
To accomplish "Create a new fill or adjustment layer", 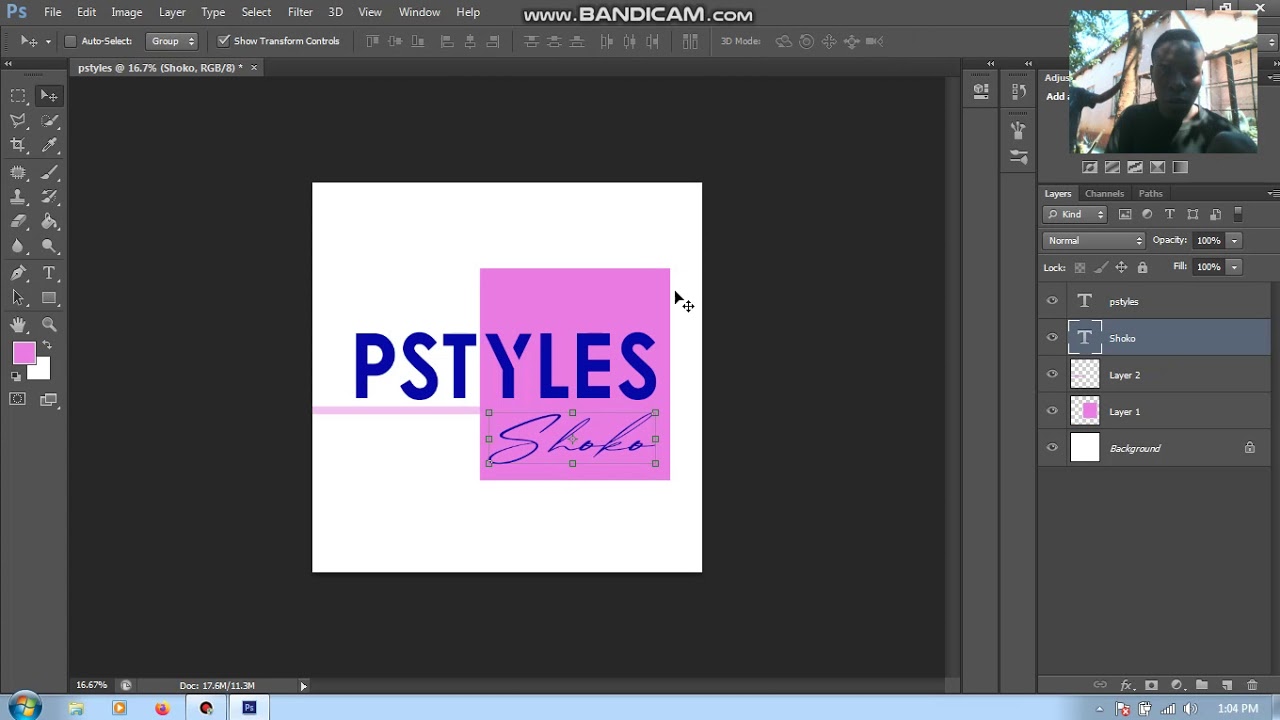I will 1176,685.
